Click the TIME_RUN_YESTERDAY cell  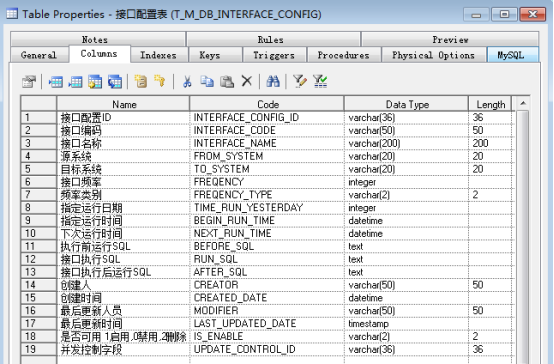pyautogui.click(x=267, y=207)
